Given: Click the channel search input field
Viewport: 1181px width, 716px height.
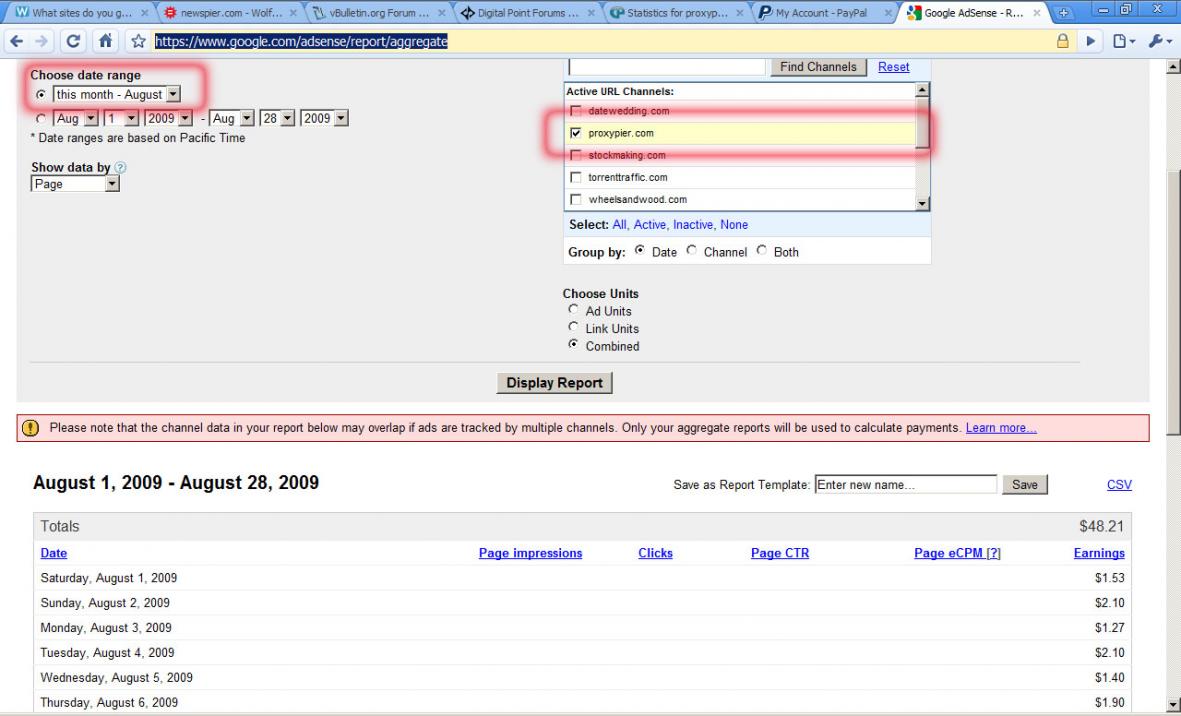Looking at the screenshot, I should pos(667,66).
